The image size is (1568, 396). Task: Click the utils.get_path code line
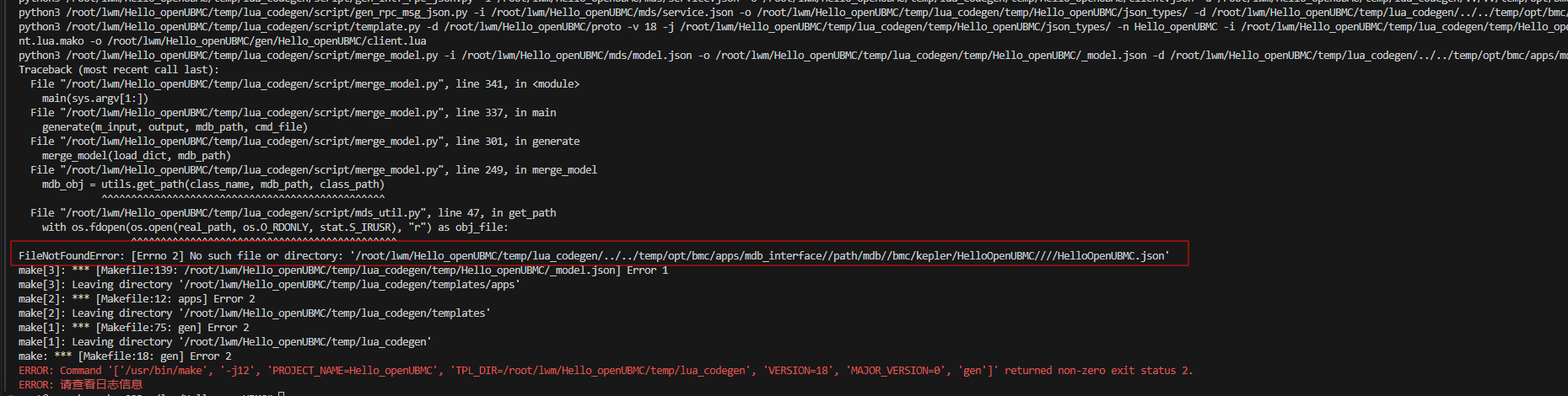213,185
